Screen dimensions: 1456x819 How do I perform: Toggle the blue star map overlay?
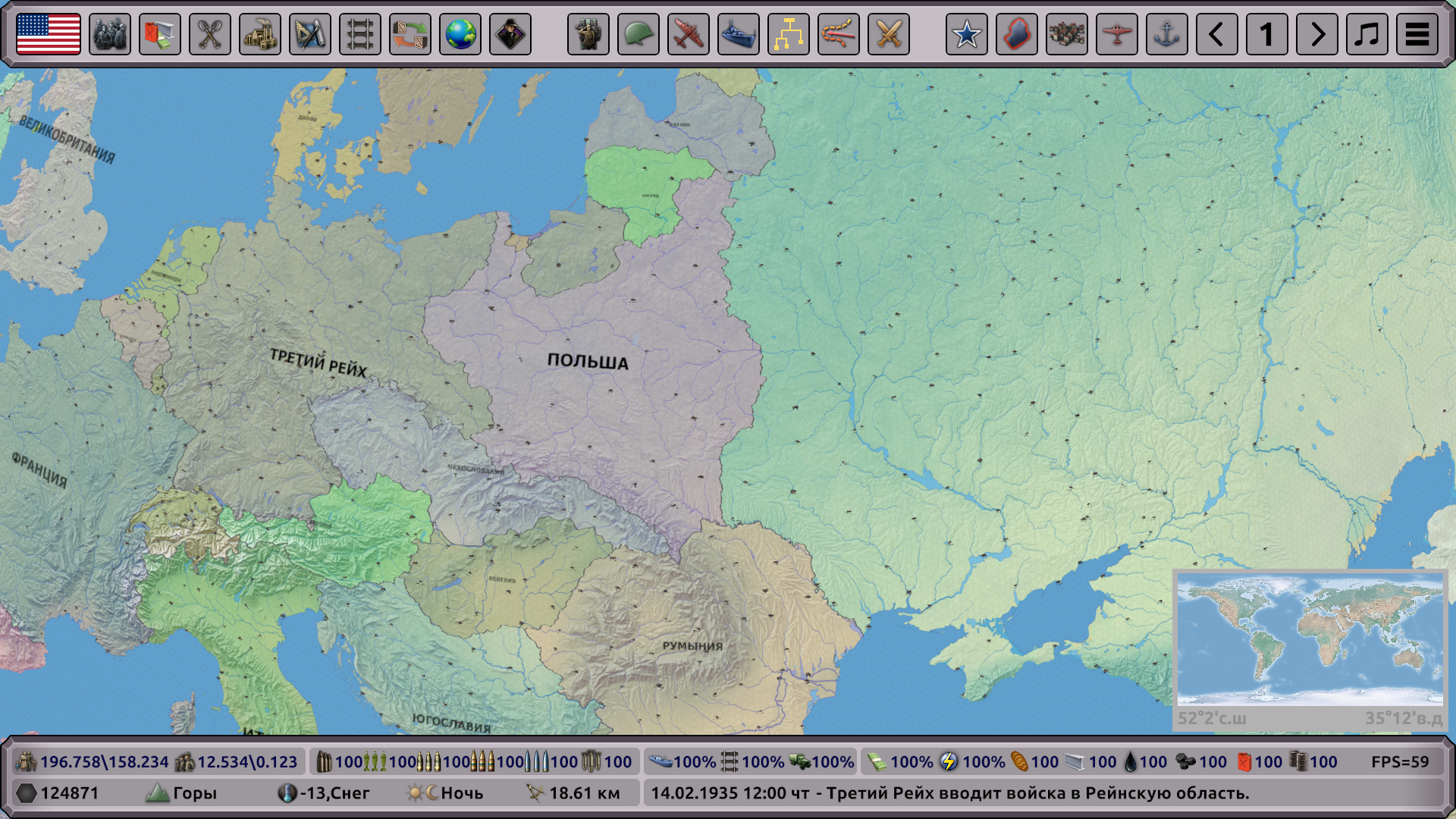click(966, 34)
